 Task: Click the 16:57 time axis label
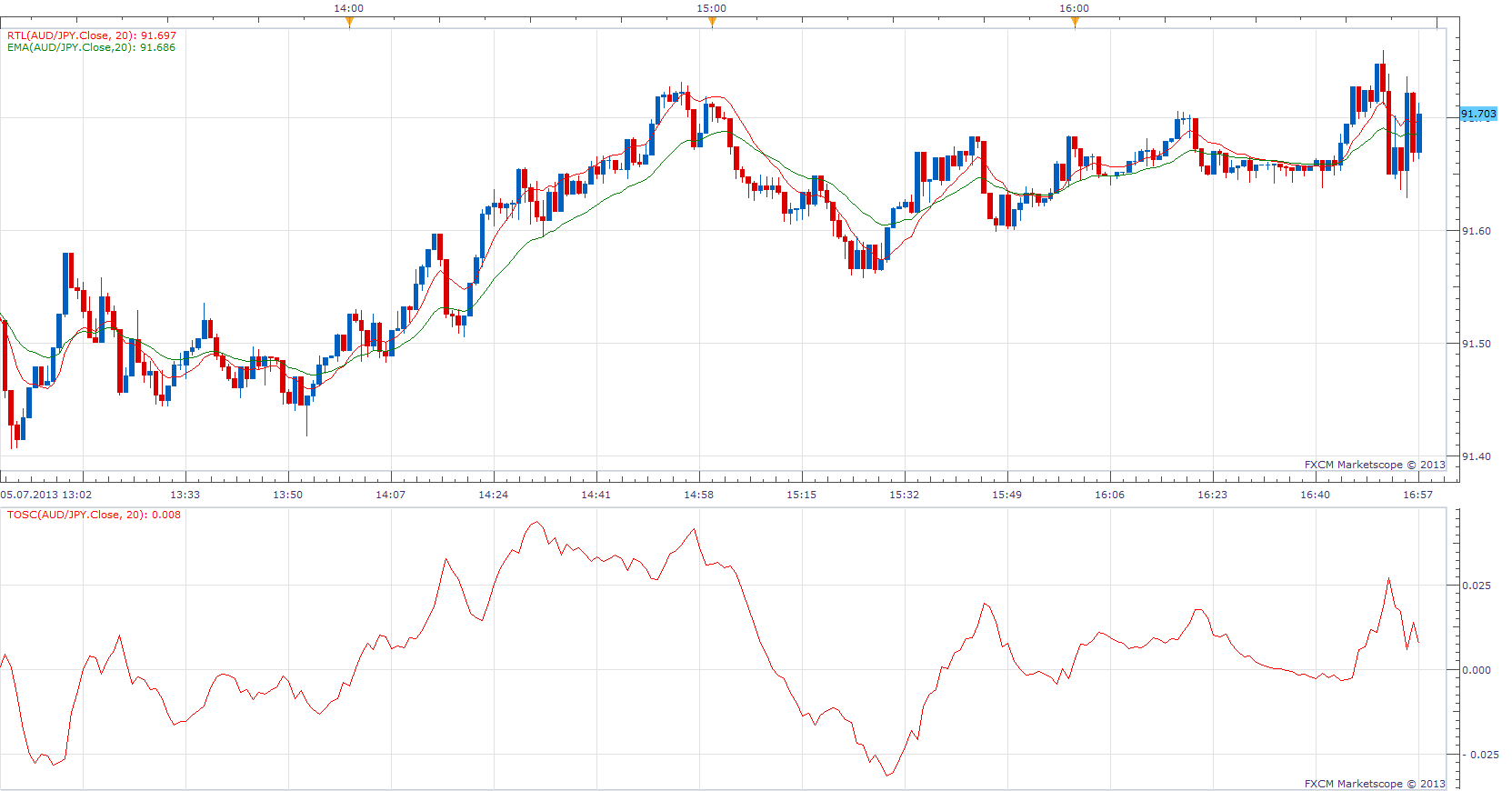coord(1417,495)
